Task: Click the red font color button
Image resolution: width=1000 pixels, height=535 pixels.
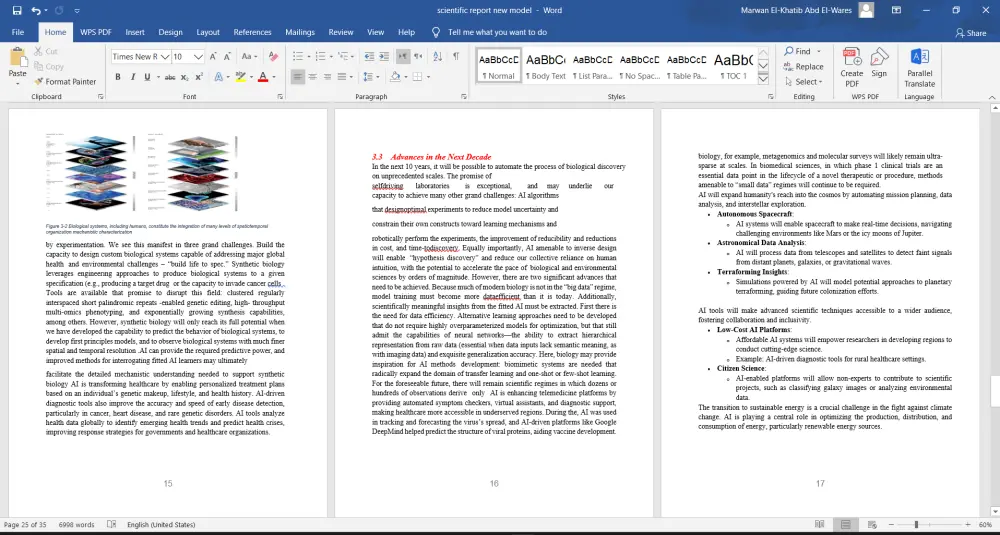Action: click(x=262, y=77)
